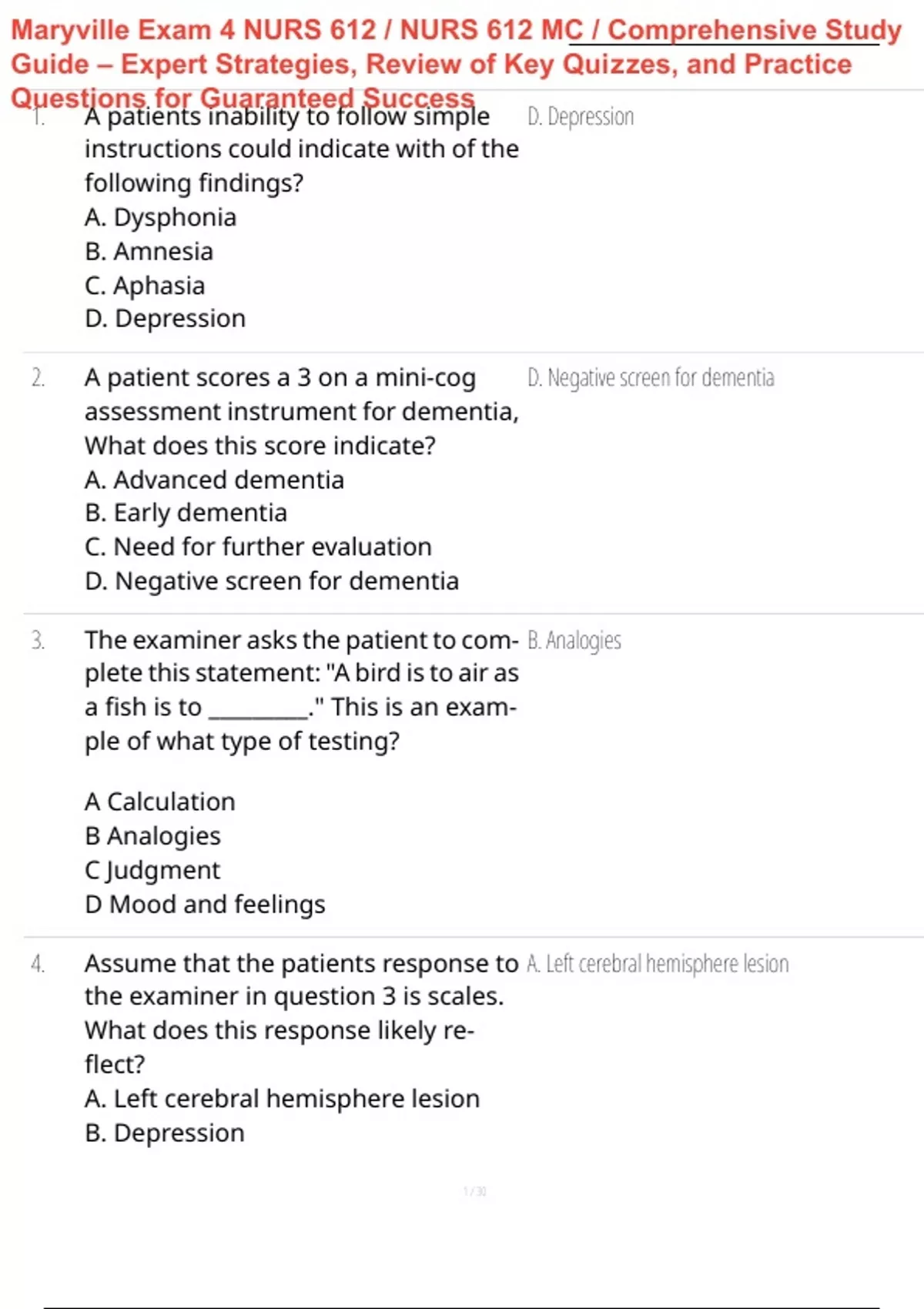Select option C. Aphasia
924x1309 pixels.
pos(145,286)
